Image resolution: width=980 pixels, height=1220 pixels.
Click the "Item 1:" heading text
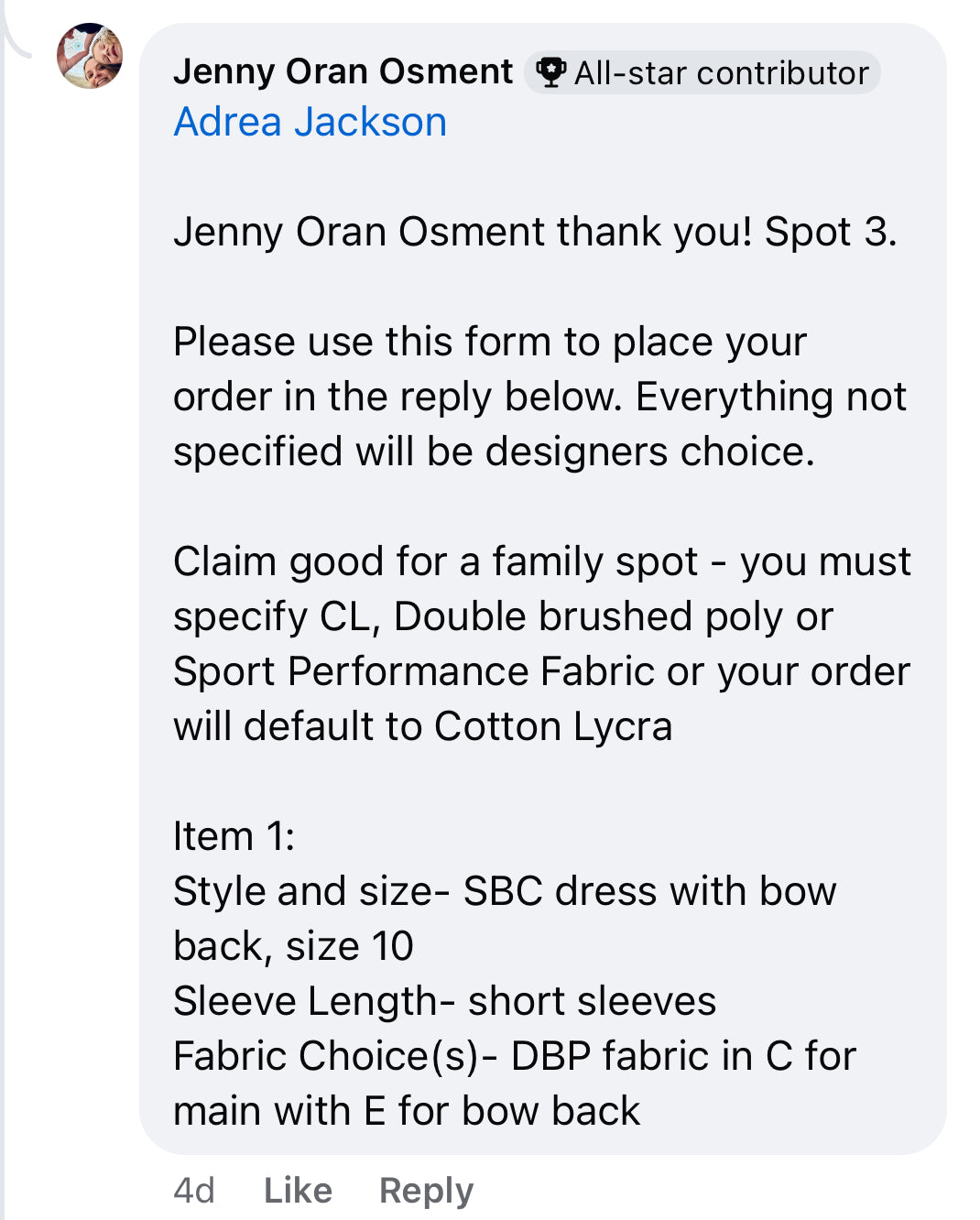tap(234, 836)
